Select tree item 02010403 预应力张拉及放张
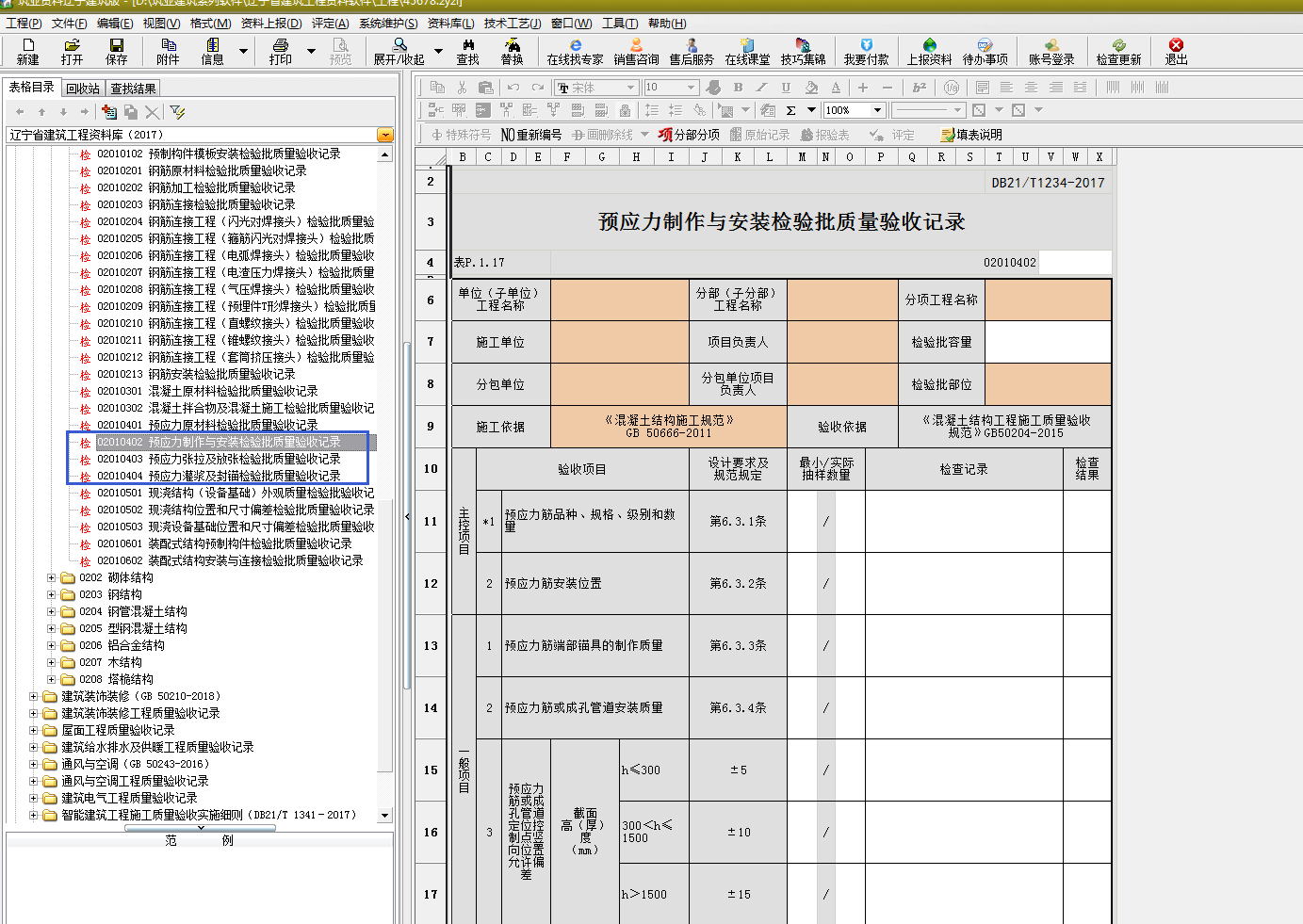Image resolution: width=1303 pixels, height=924 pixels. click(218, 459)
